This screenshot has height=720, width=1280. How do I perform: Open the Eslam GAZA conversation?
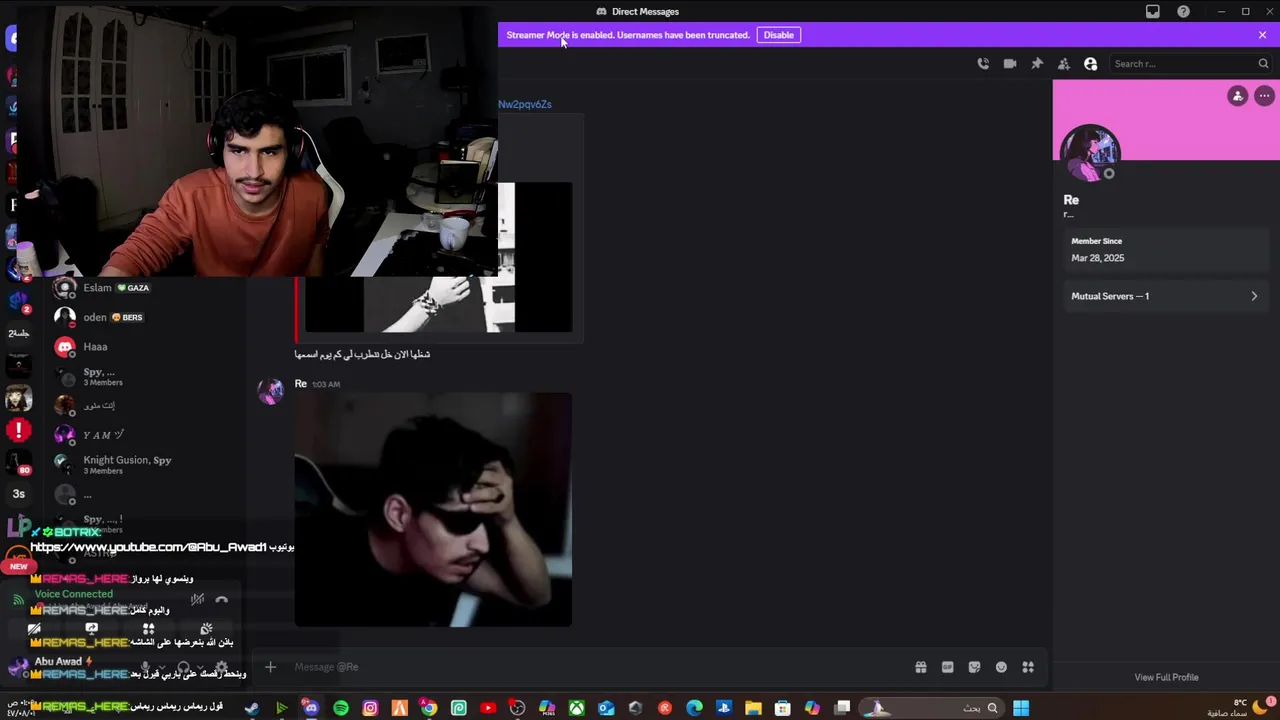click(x=145, y=288)
